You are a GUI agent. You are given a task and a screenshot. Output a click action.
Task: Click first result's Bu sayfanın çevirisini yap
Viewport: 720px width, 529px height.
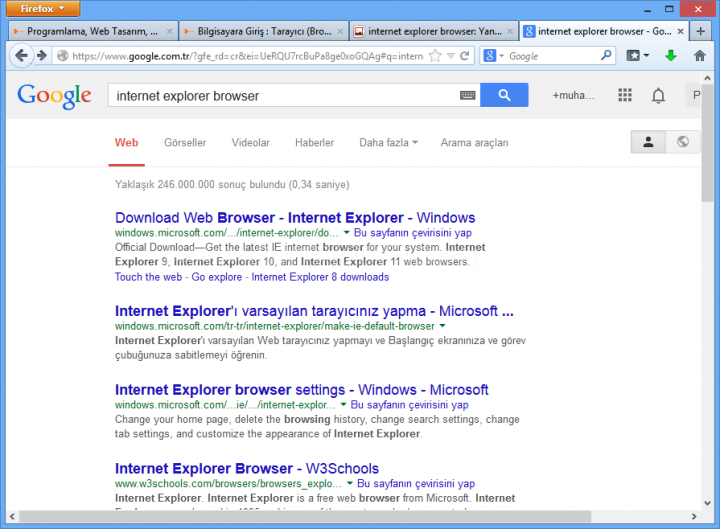413,233
